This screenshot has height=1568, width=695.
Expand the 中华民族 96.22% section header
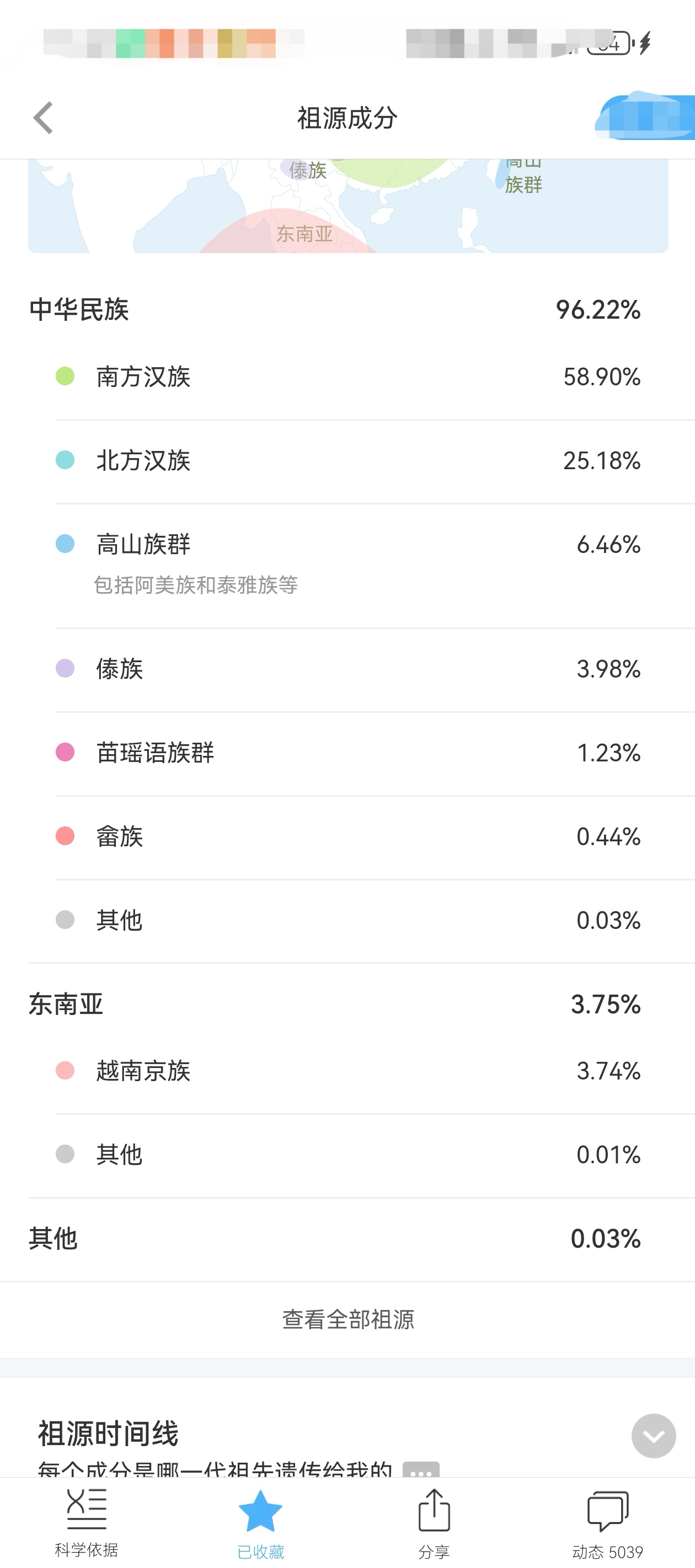tap(347, 309)
